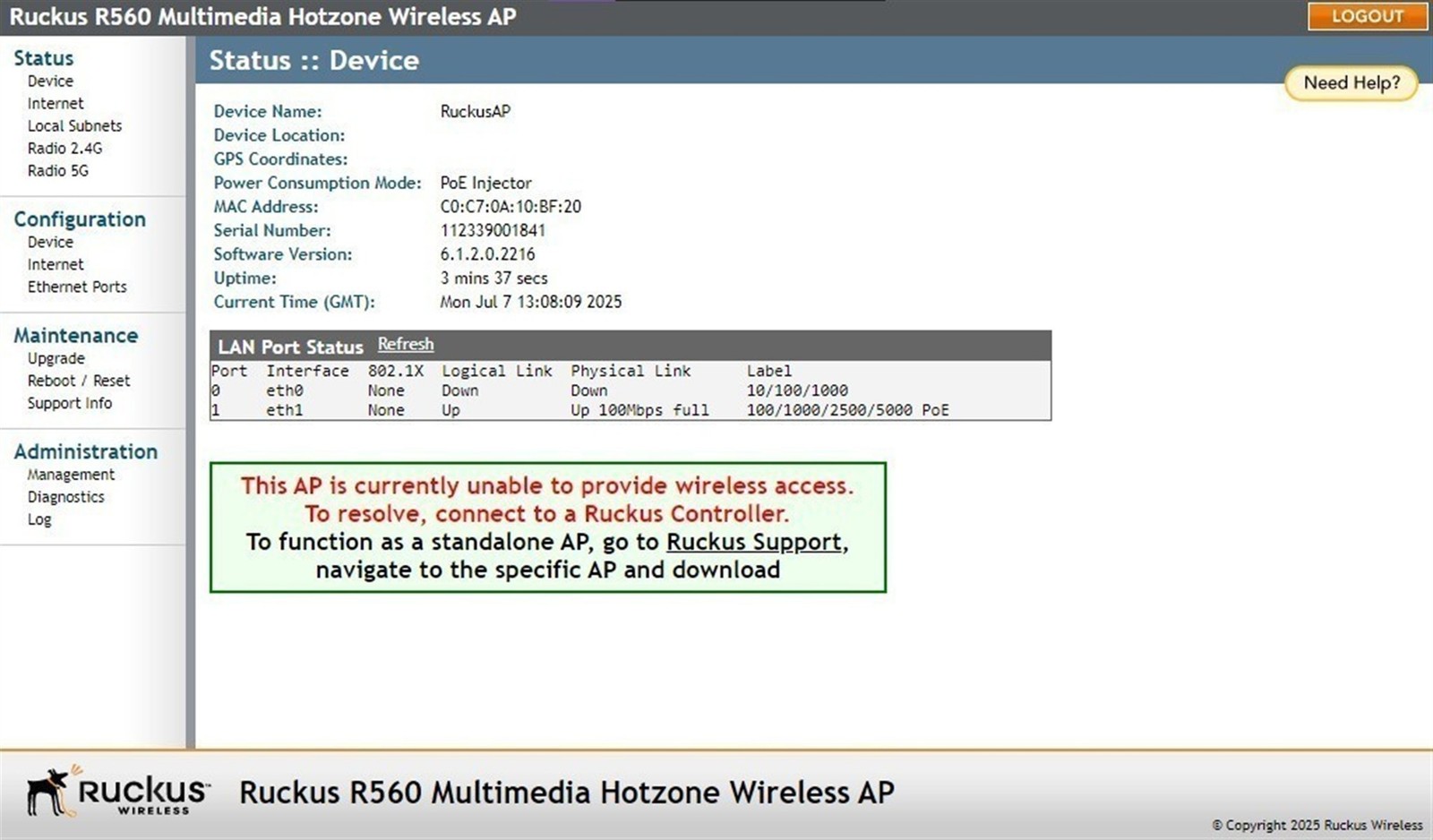View Local Subnets status
Image resolution: width=1433 pixels, height=840 pixels.
74,125
